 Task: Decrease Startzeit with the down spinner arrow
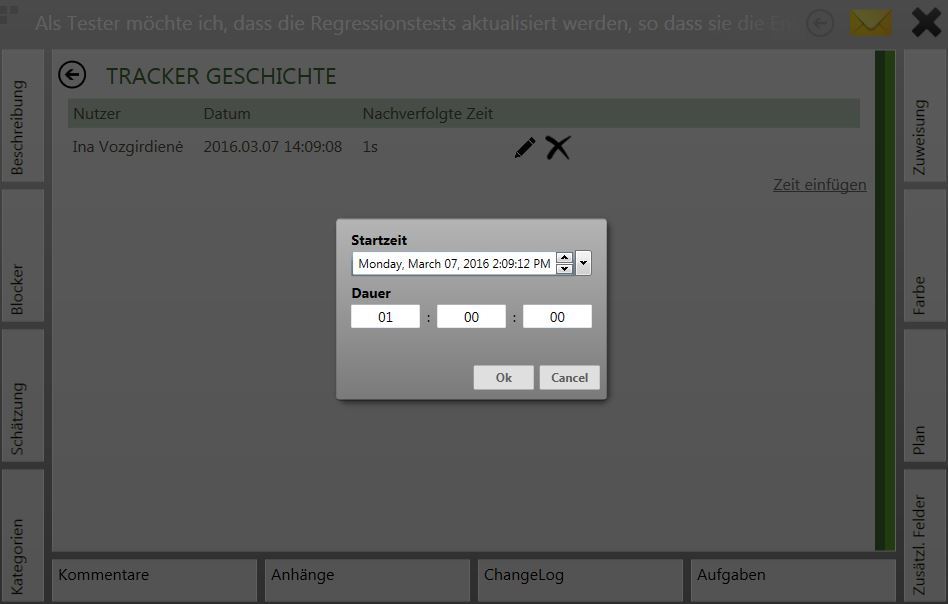click(x=564, y=269)
